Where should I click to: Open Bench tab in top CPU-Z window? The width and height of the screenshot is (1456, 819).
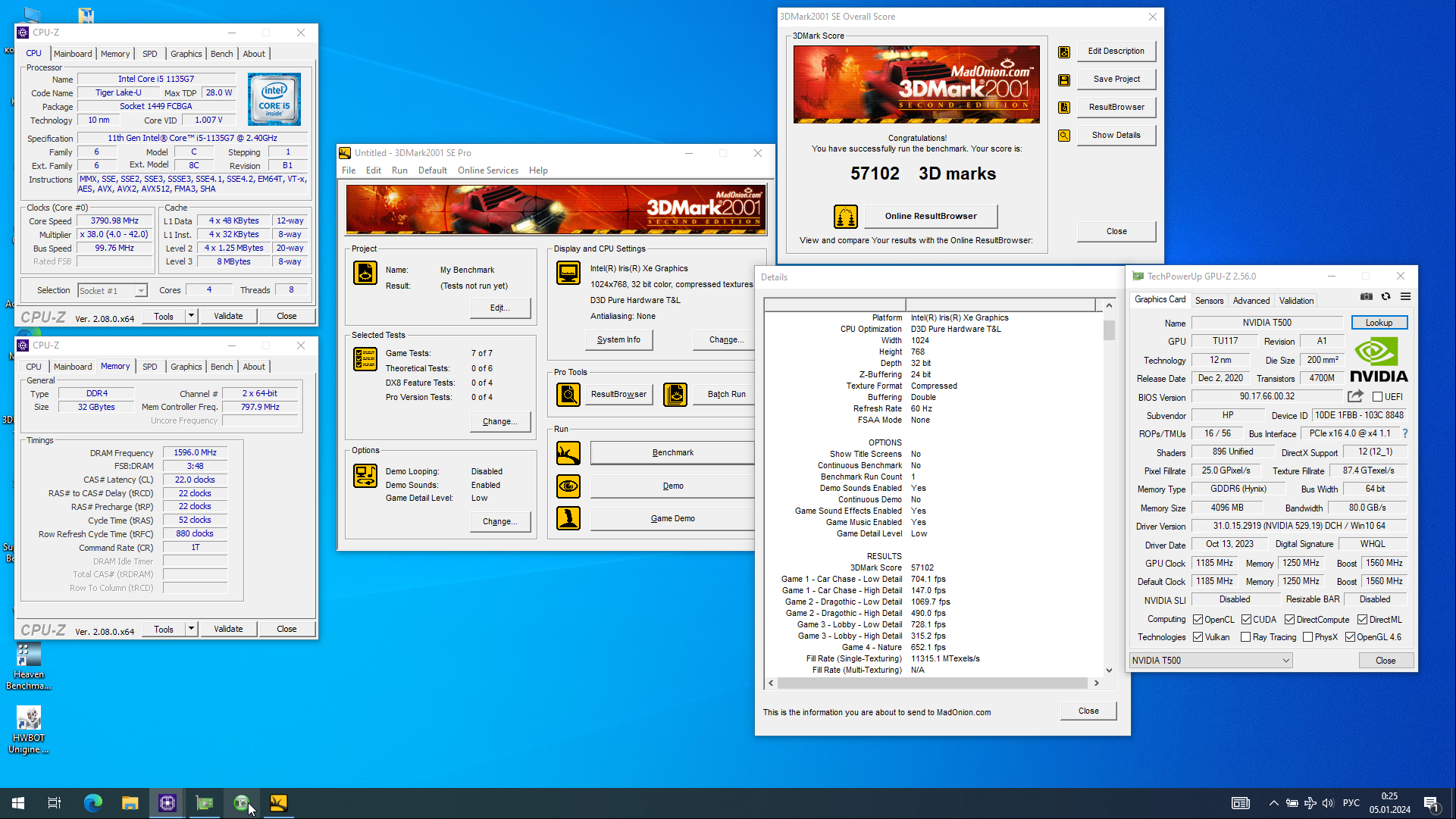[221, 54]
